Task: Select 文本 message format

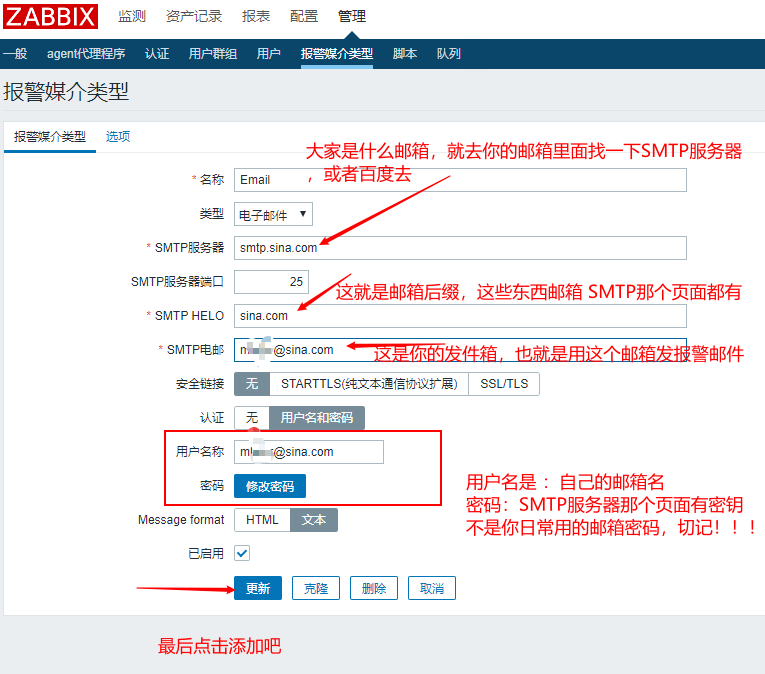Action: (314, 520)
